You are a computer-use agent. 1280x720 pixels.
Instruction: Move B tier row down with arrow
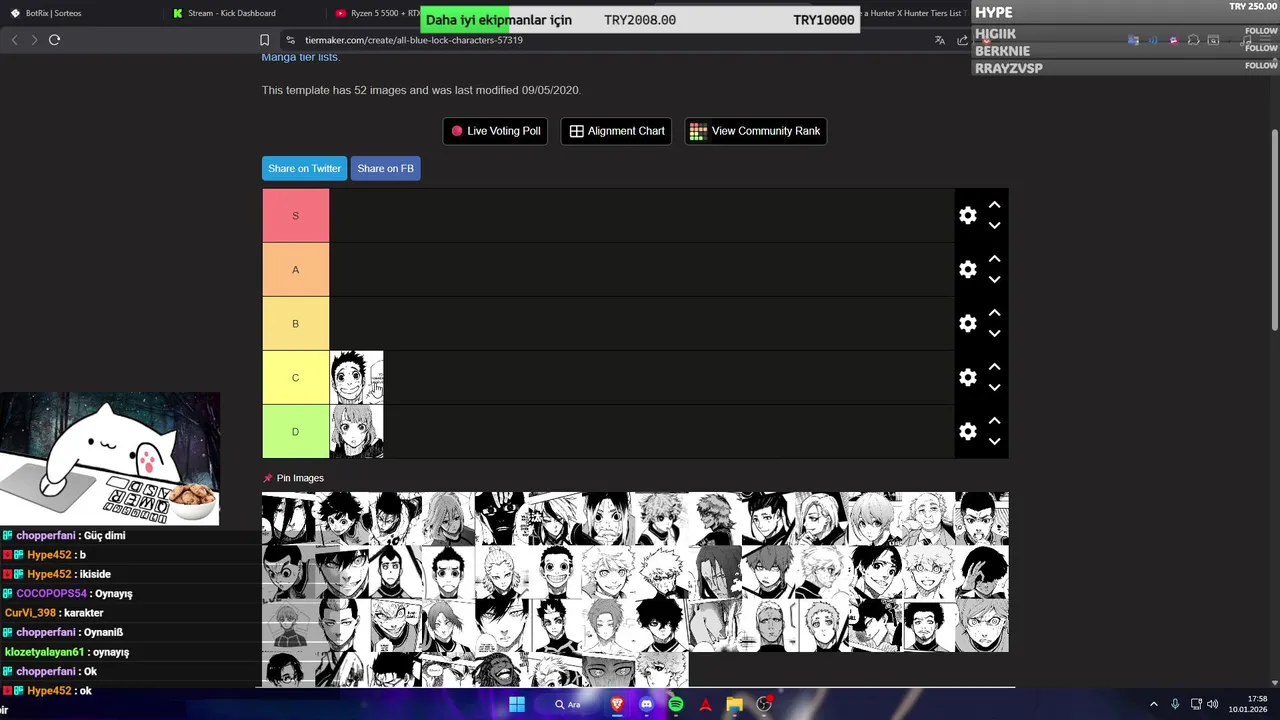994,334
